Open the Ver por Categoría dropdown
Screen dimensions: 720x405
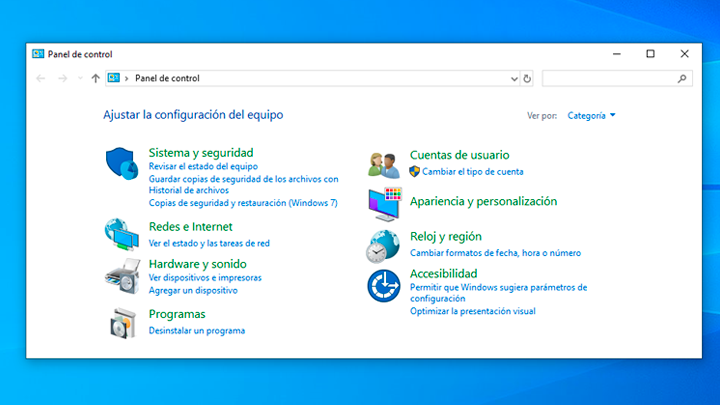tap(591, 115)
